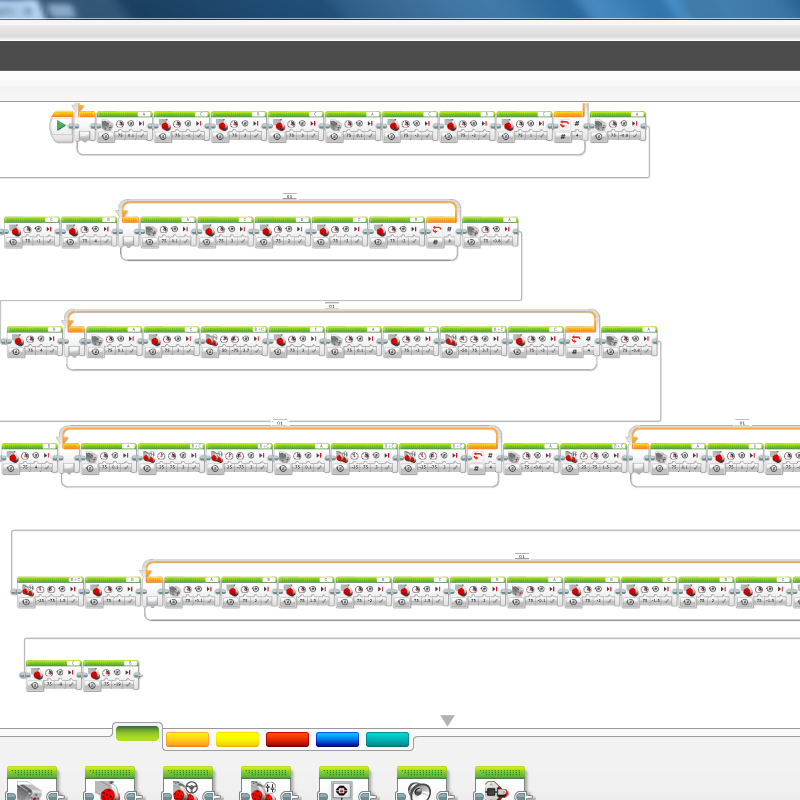Open mode selector of third row loop end
The image size is (800, 800).
tap(574, 352)
